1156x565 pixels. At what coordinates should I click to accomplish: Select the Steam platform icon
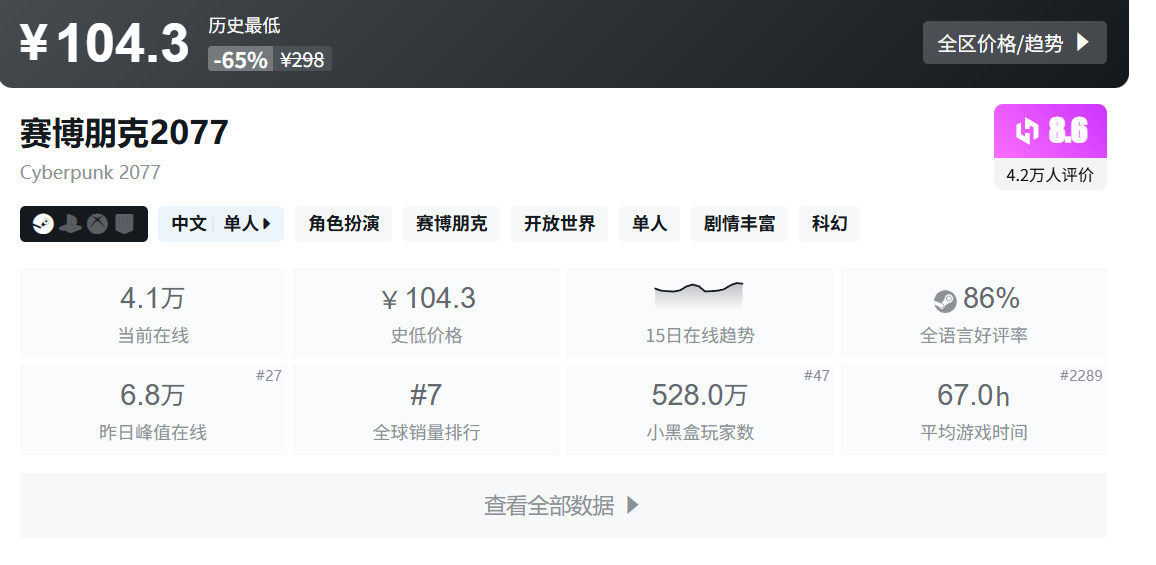pyautogui.click(x=43, y=223)
